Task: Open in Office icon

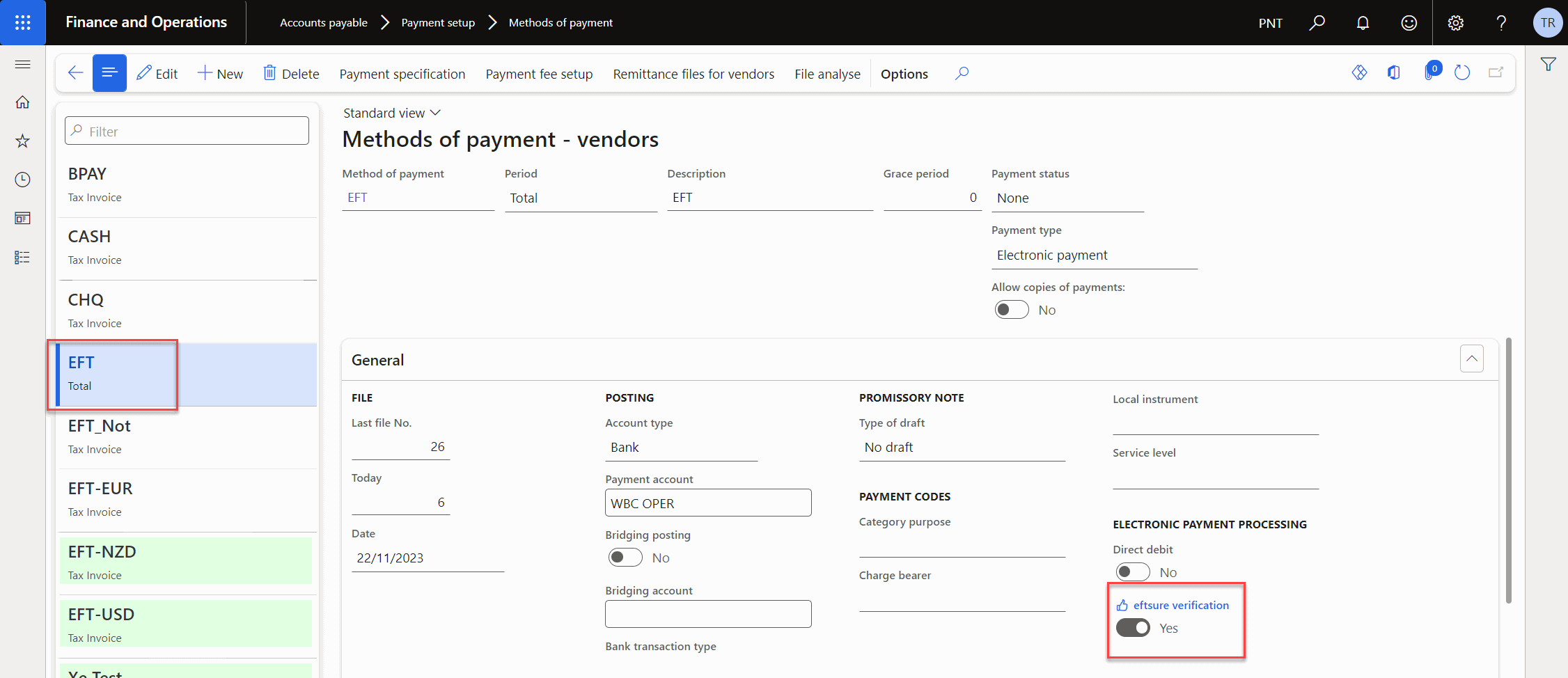Action: (1393, 72)
